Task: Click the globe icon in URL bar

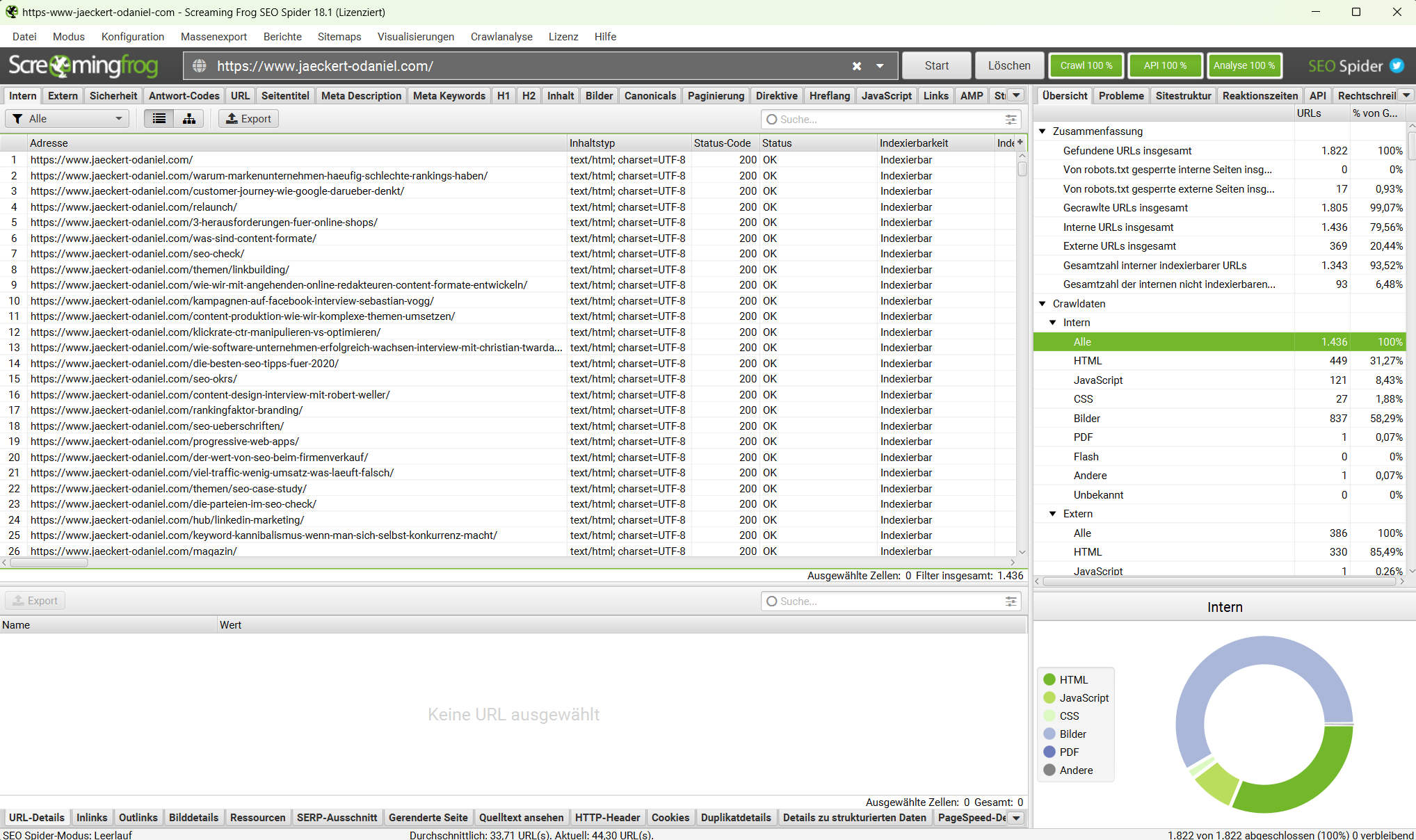Action: click(200, 65)
